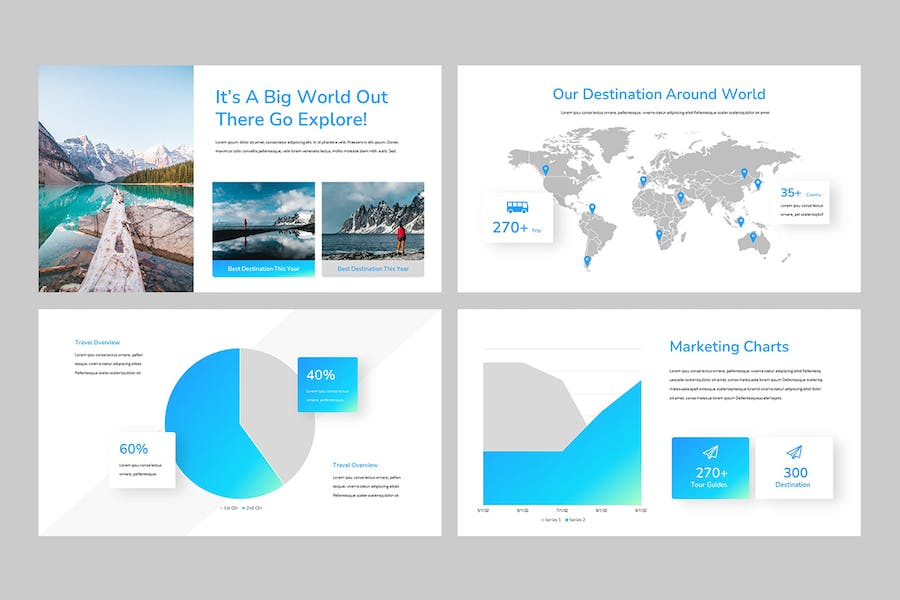900x600 pixels.
Task: Click the map pin on the Arabian Peninsula
Action: (x=680, y=196)
